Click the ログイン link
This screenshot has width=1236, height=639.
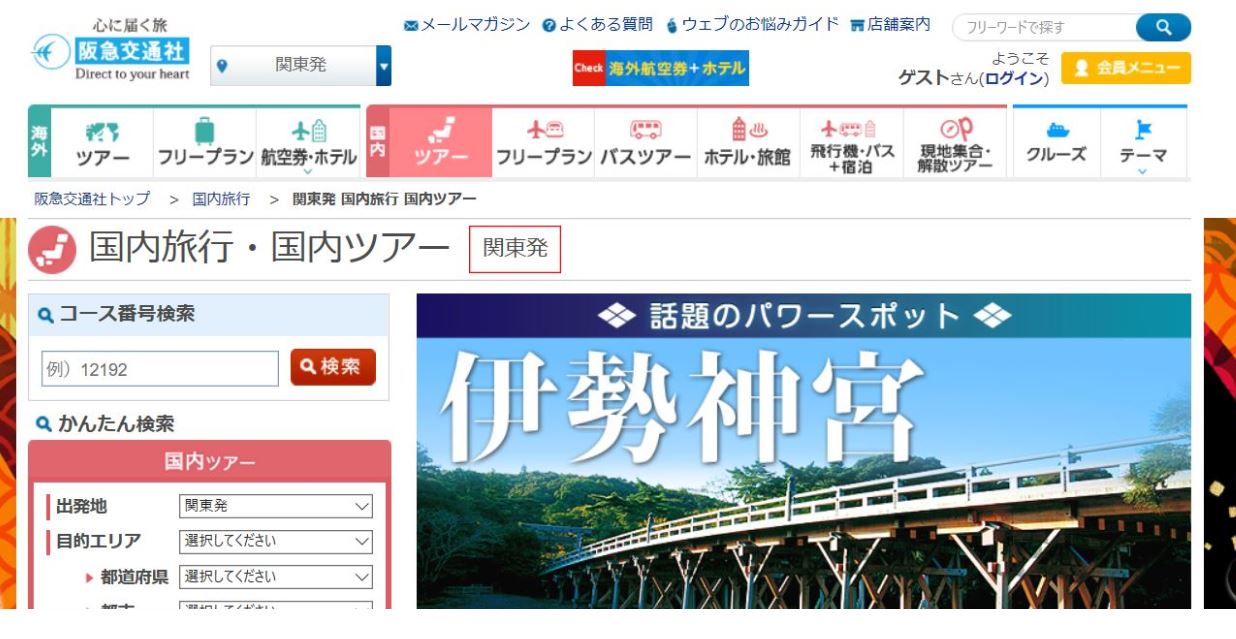pyautogui.click(x=1014, y=79)
